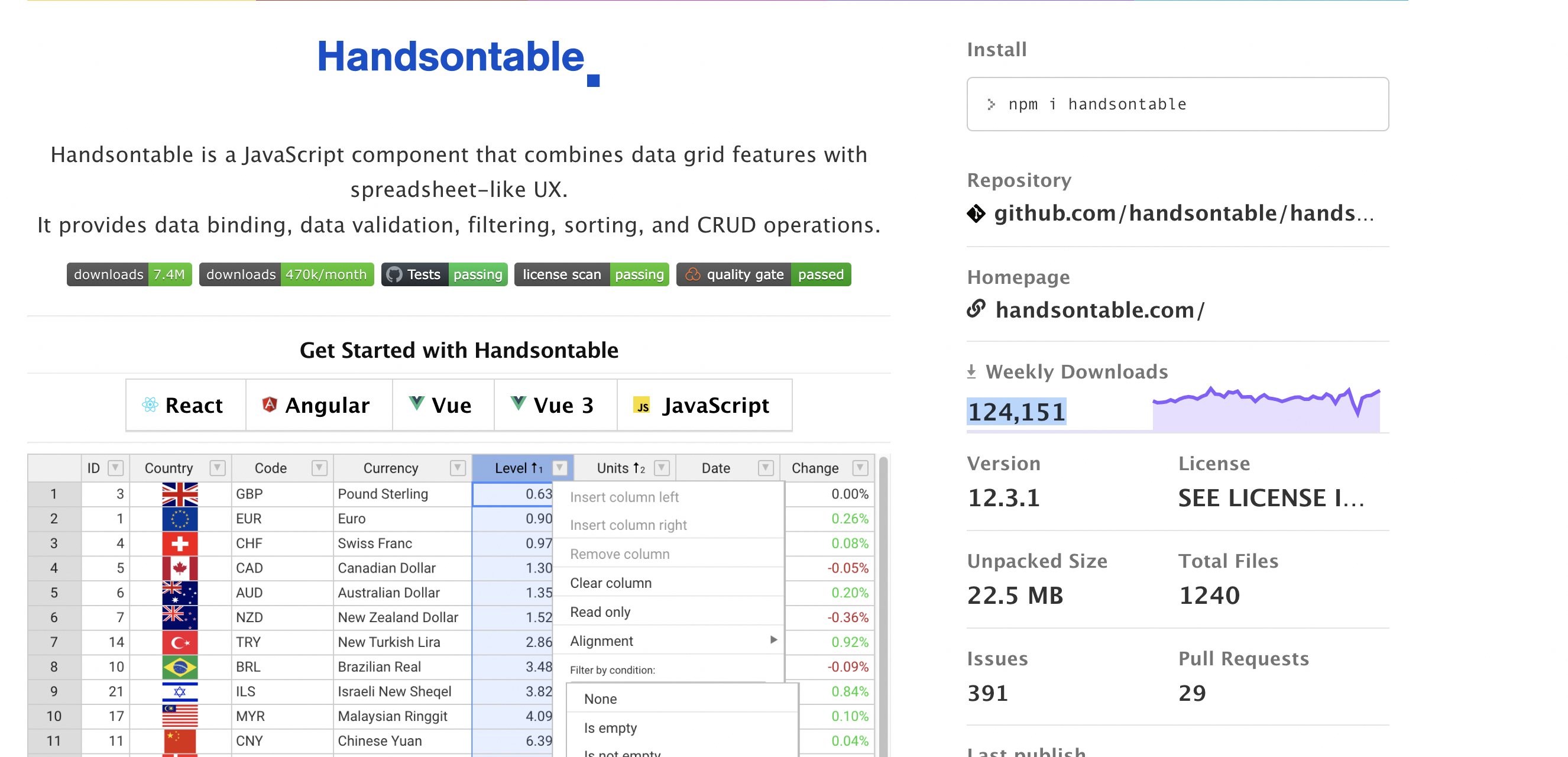Click the 0.63 level cell
1568x757 pixels.
click(x=513, y=494)
